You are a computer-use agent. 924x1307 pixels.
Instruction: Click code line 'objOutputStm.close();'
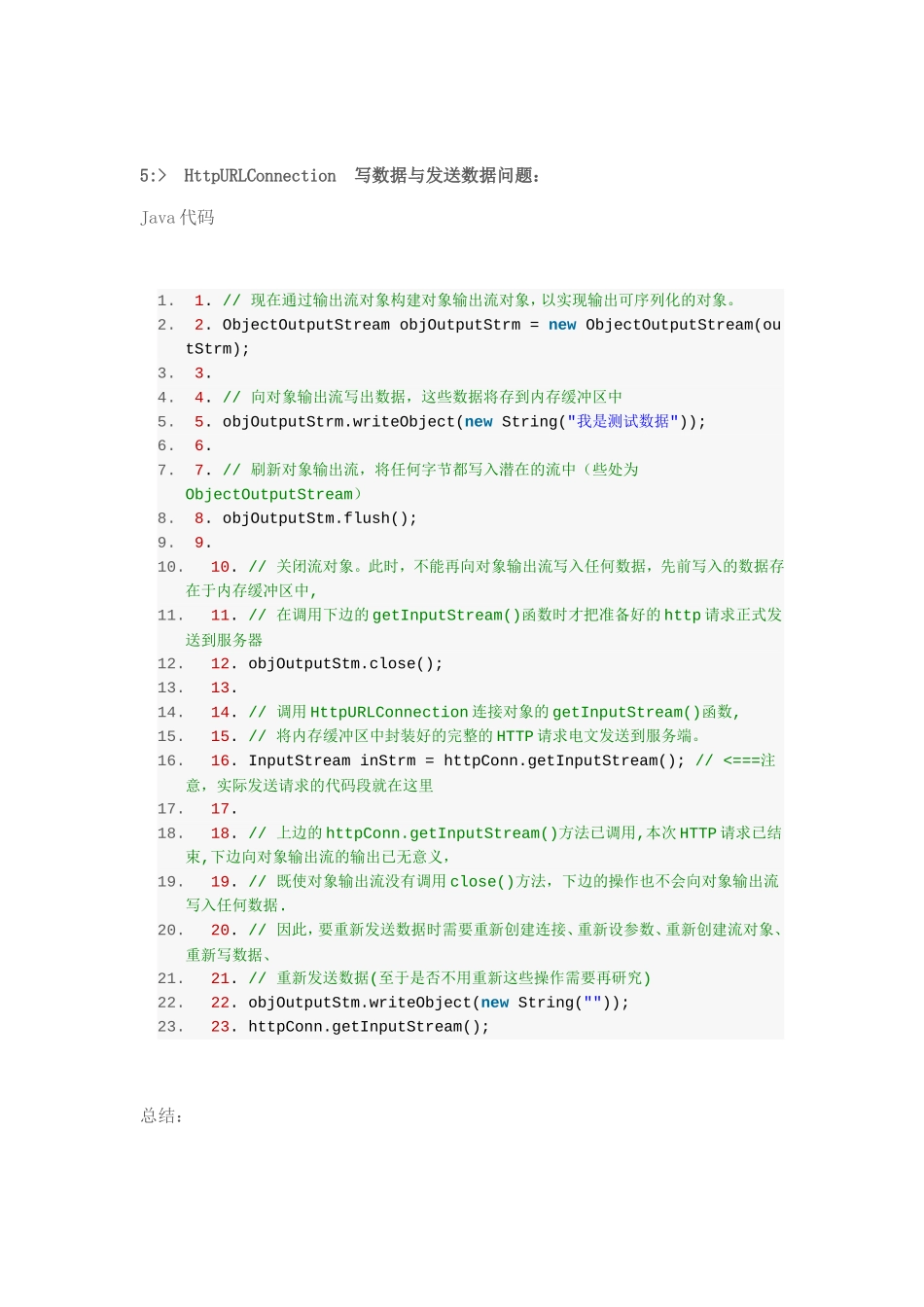pos(345,663)
